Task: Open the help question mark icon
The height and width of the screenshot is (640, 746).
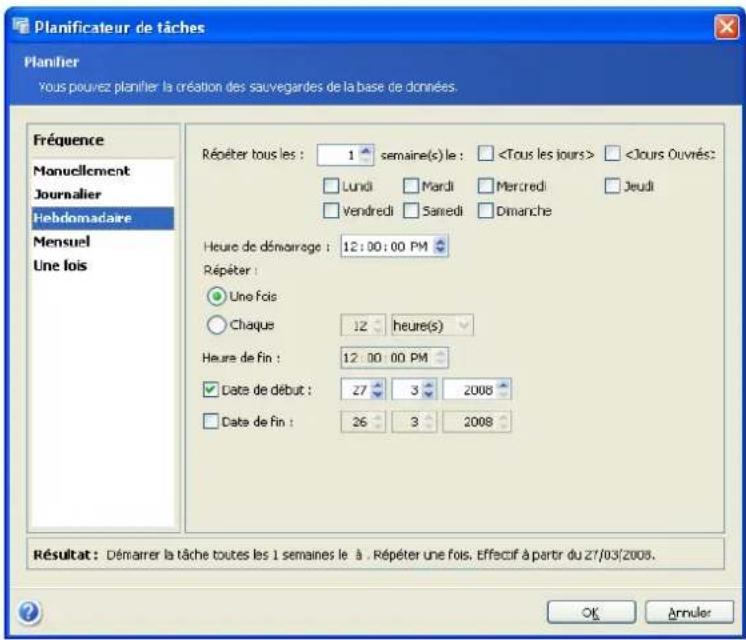Action: point(29,612)
